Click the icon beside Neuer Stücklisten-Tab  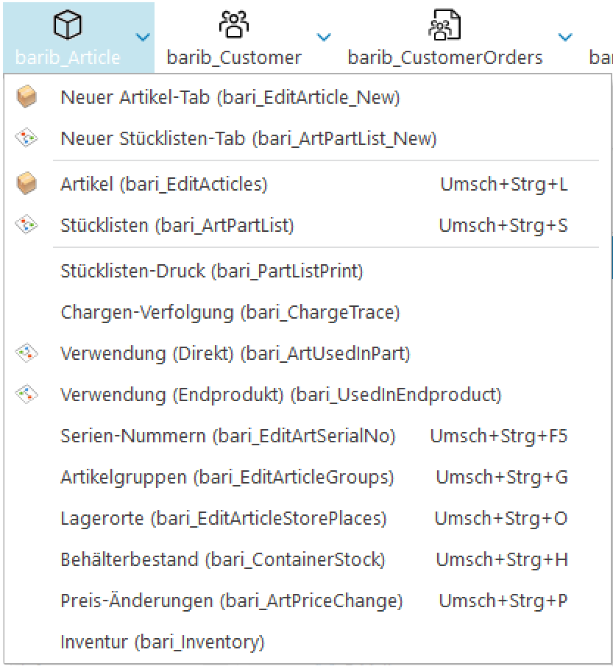[27, 138]
